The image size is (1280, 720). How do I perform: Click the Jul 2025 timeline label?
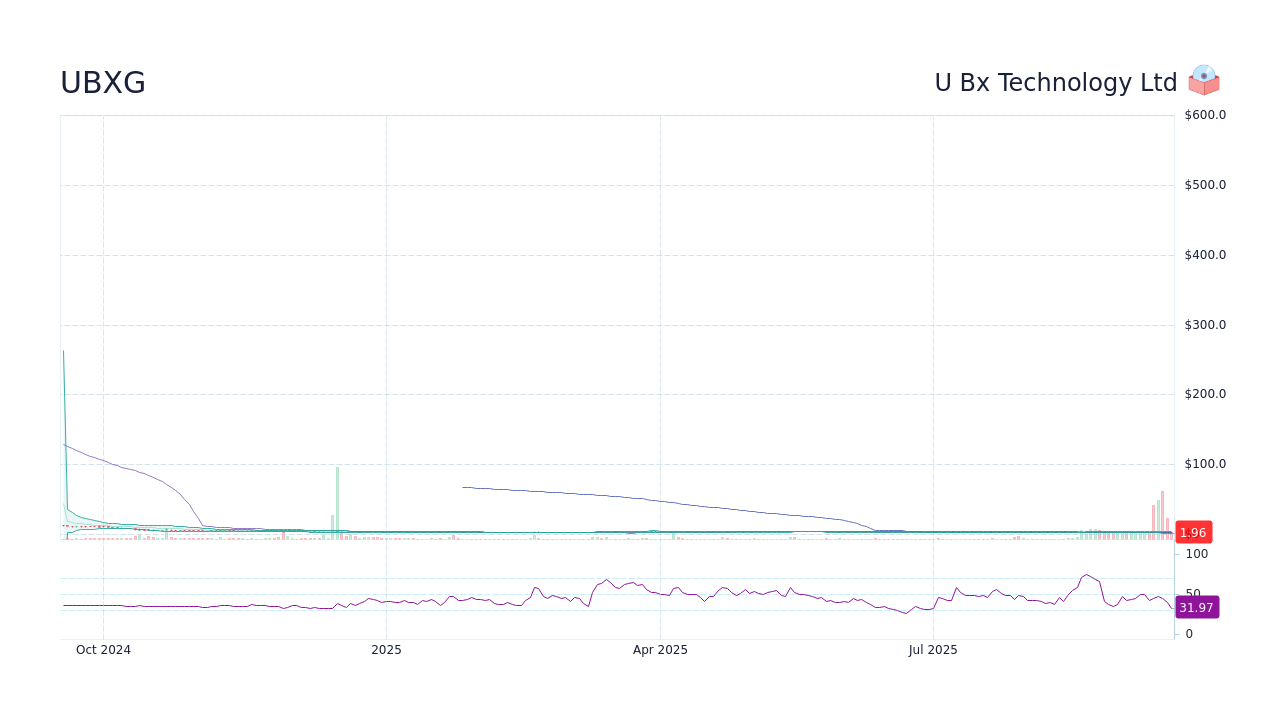(933, 649)
